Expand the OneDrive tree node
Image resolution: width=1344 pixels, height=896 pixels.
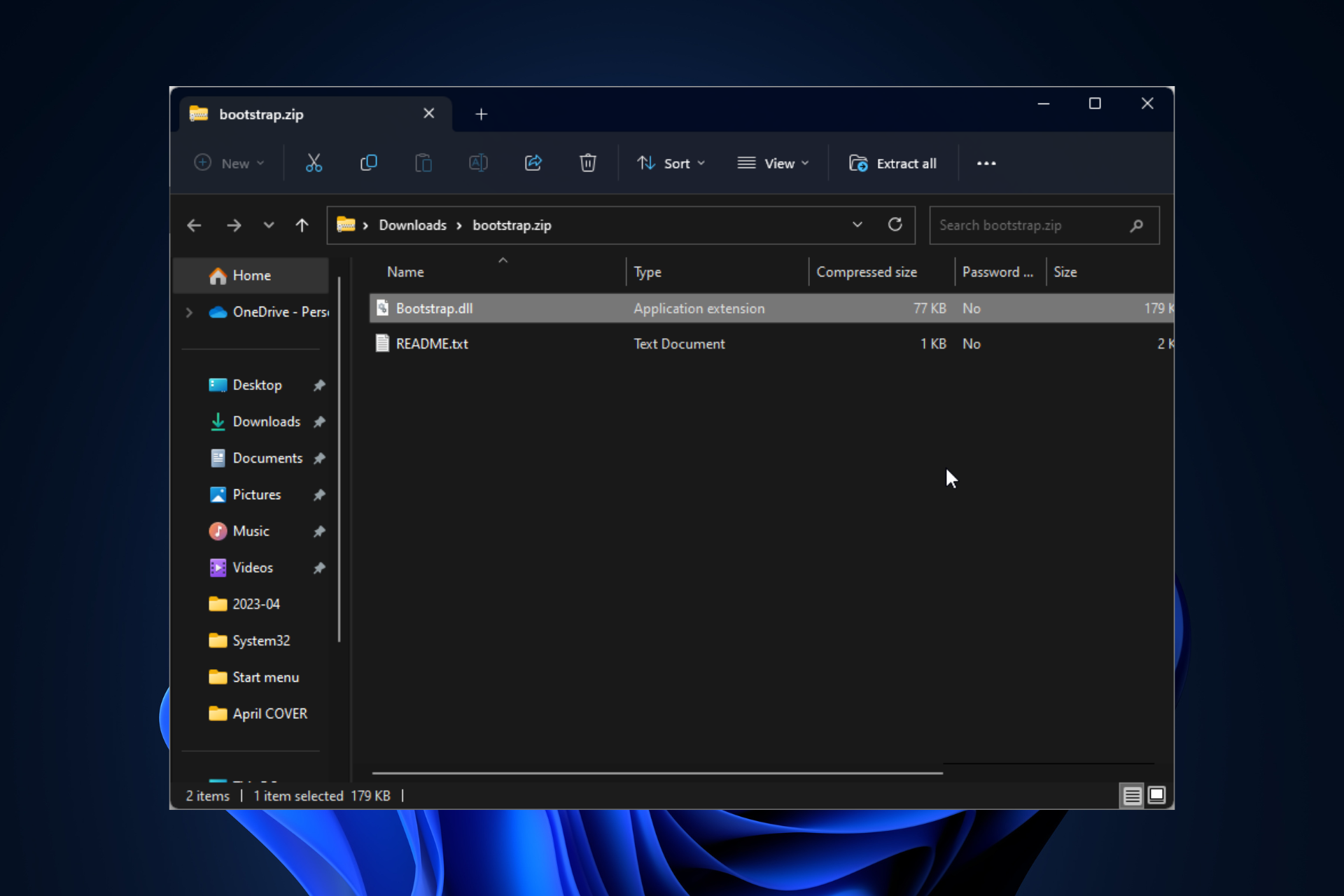tap(189, 312)
